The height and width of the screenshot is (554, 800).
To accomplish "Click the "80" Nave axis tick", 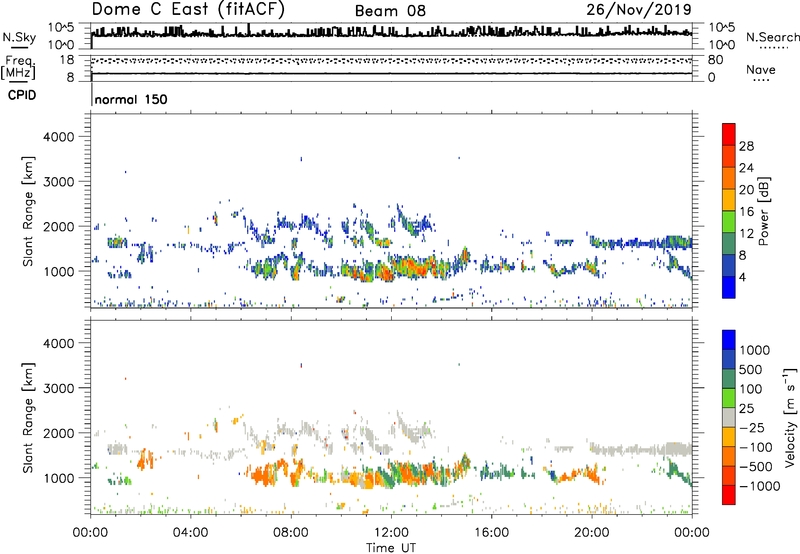I will 715,60.
